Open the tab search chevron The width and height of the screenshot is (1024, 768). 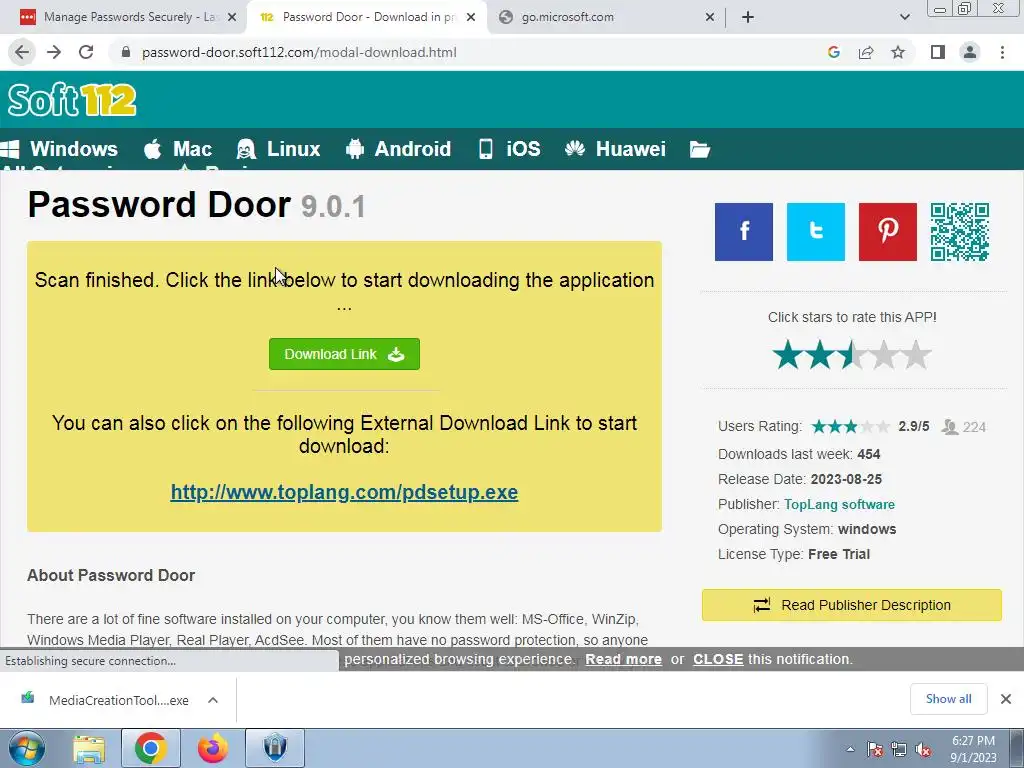pyautogui.click(x=904, y=17)
